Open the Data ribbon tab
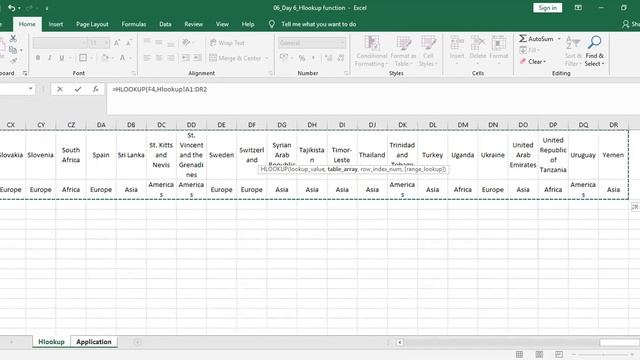The image size is (640, 360). 165,24
